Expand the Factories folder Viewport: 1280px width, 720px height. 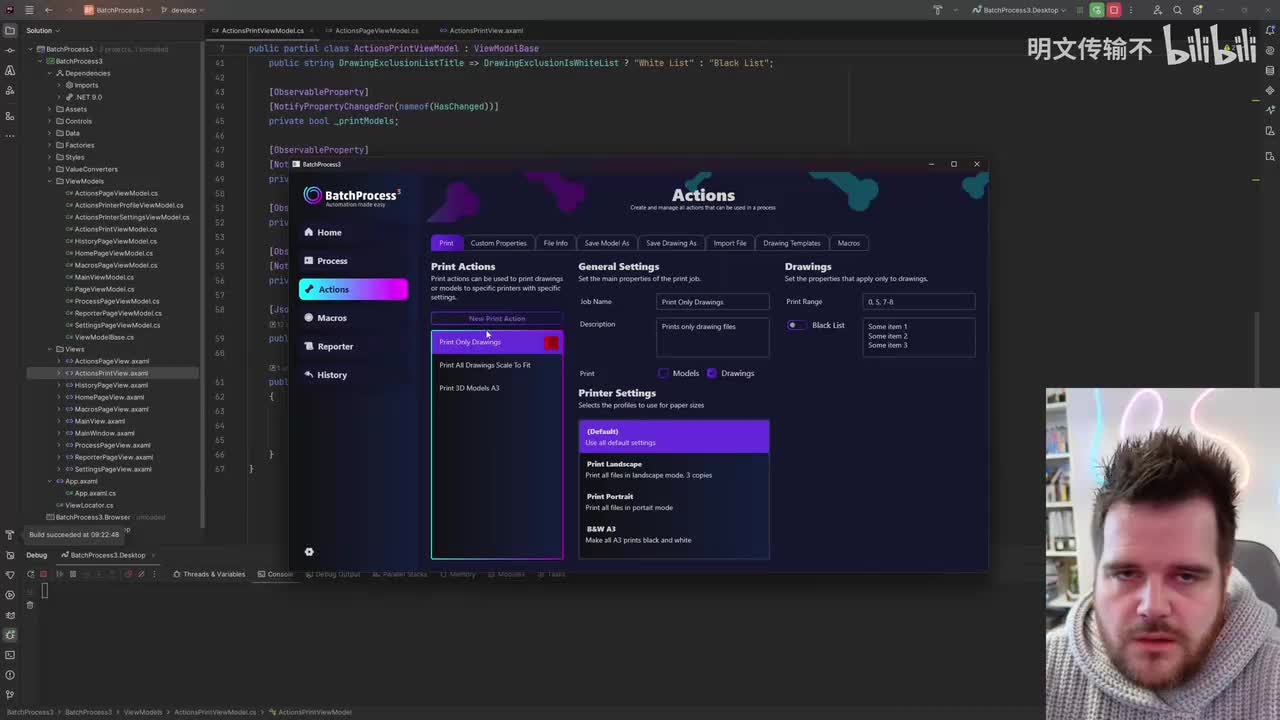point(49,145)
